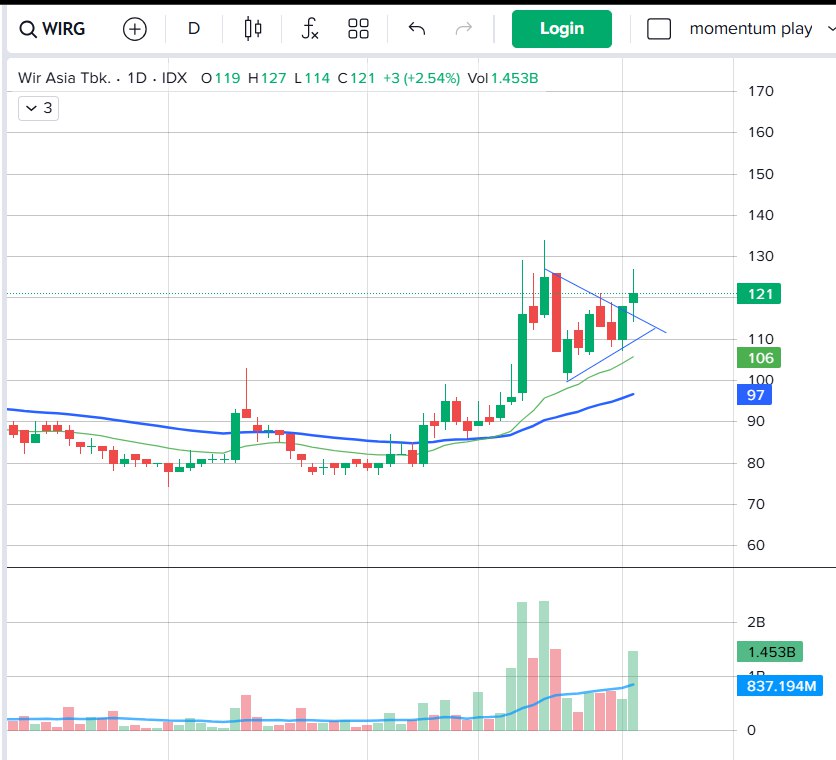This screenshot has height=760, width=836.
Task: Click the 170 price axis label
Action: coord(761,91)
